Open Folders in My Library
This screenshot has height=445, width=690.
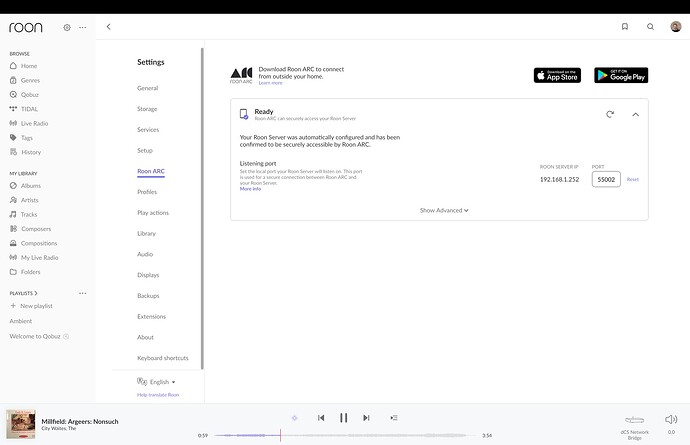point(25,272)
